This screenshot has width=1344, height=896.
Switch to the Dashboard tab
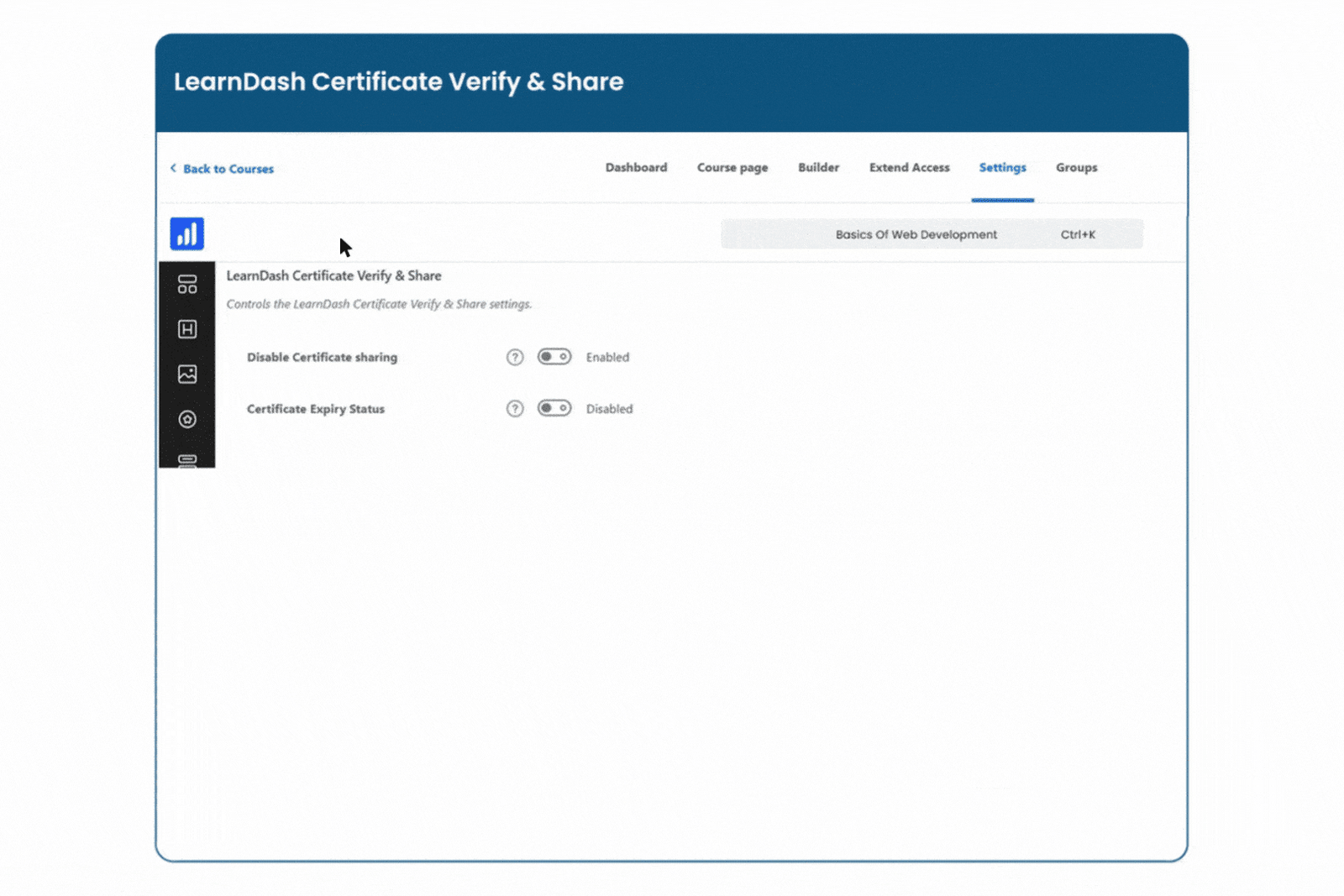[636, 167]
